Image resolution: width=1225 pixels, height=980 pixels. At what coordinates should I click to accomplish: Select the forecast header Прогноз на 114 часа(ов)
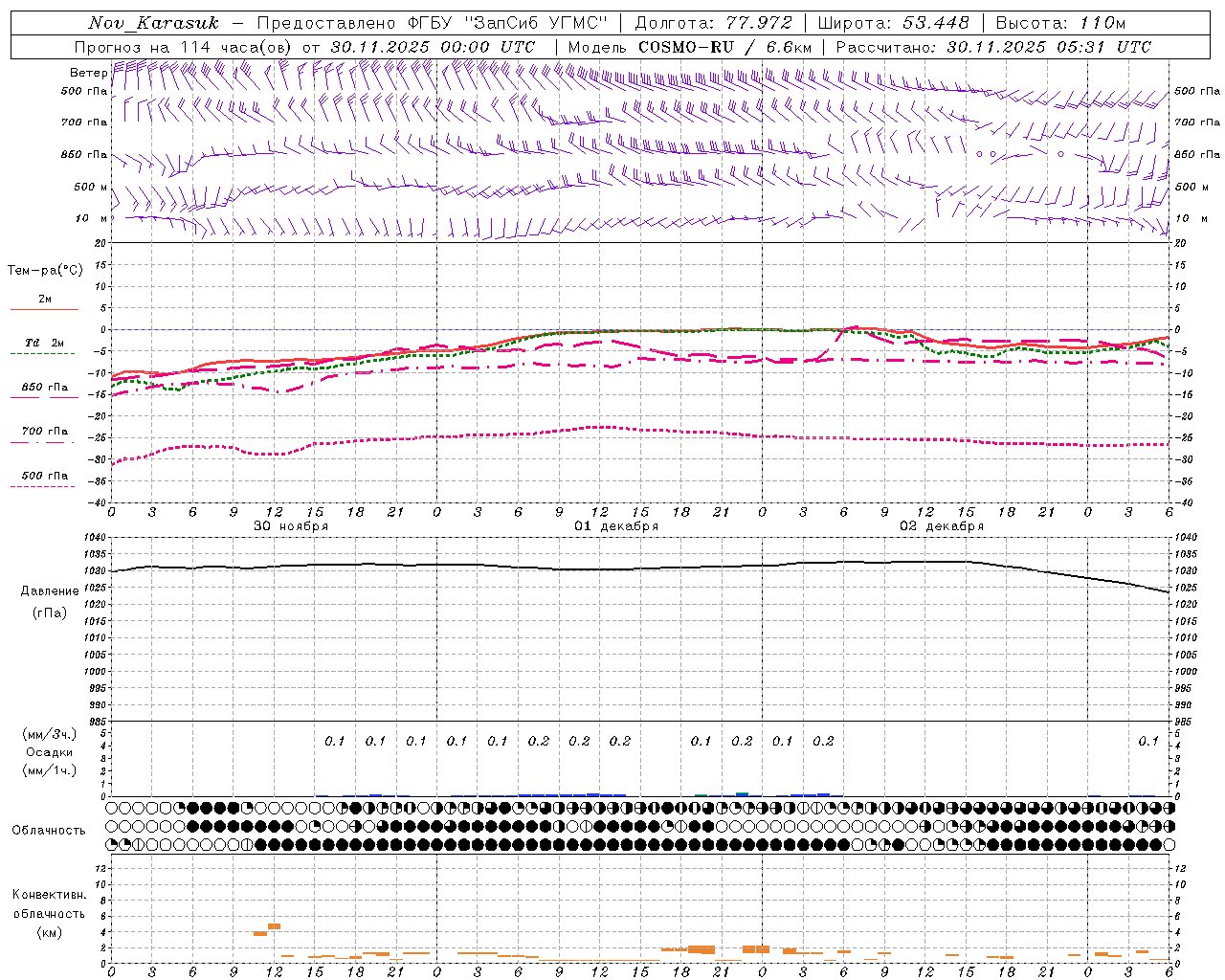(184, 47)
